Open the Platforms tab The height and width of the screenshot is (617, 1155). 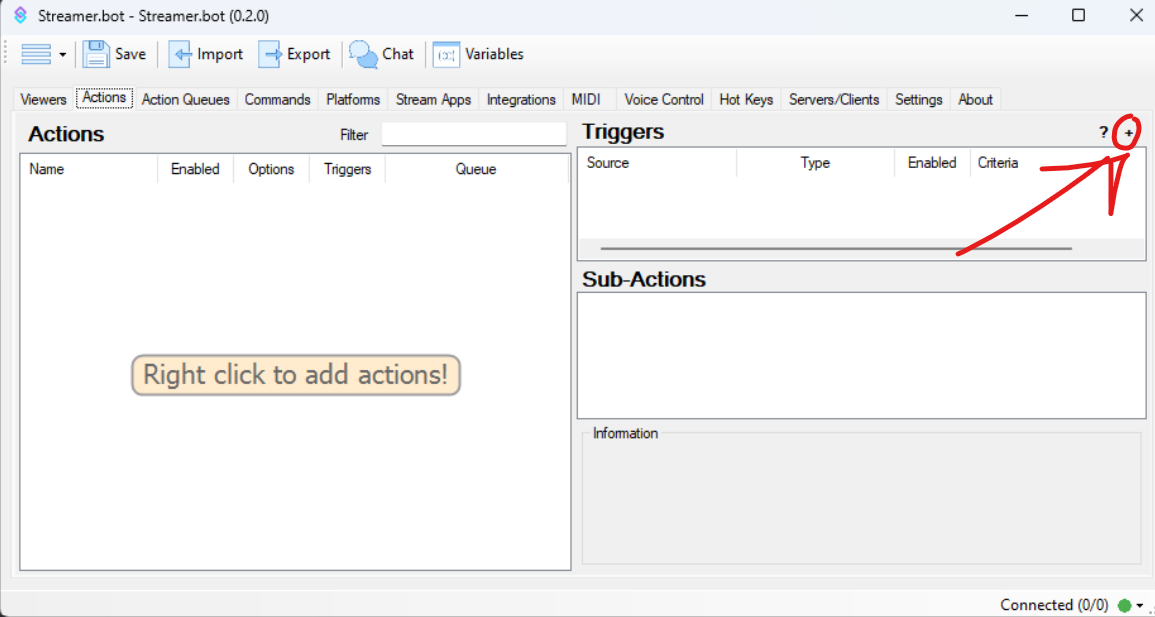(x=354, y=99)
